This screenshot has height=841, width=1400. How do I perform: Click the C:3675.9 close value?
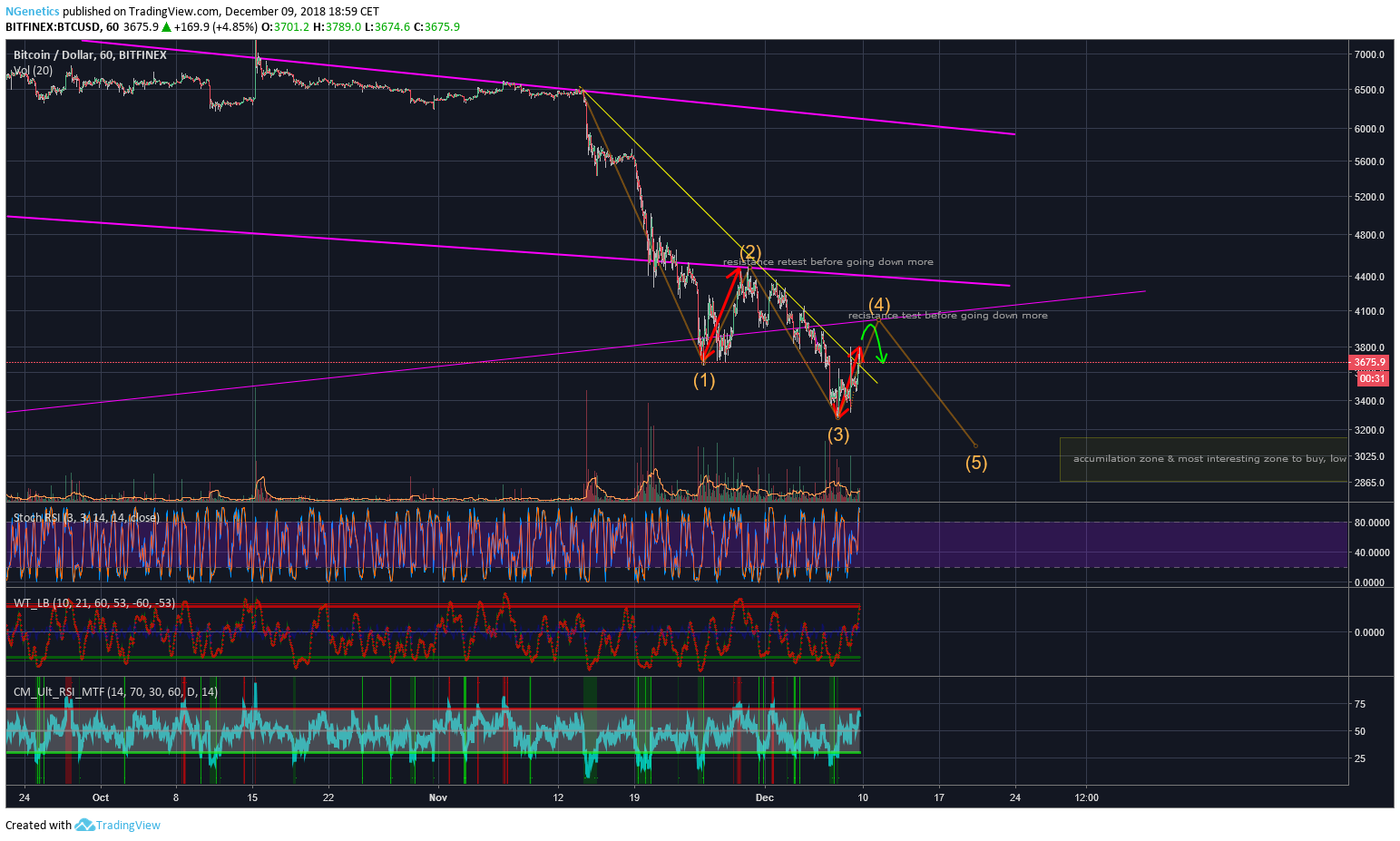[436, 27]
